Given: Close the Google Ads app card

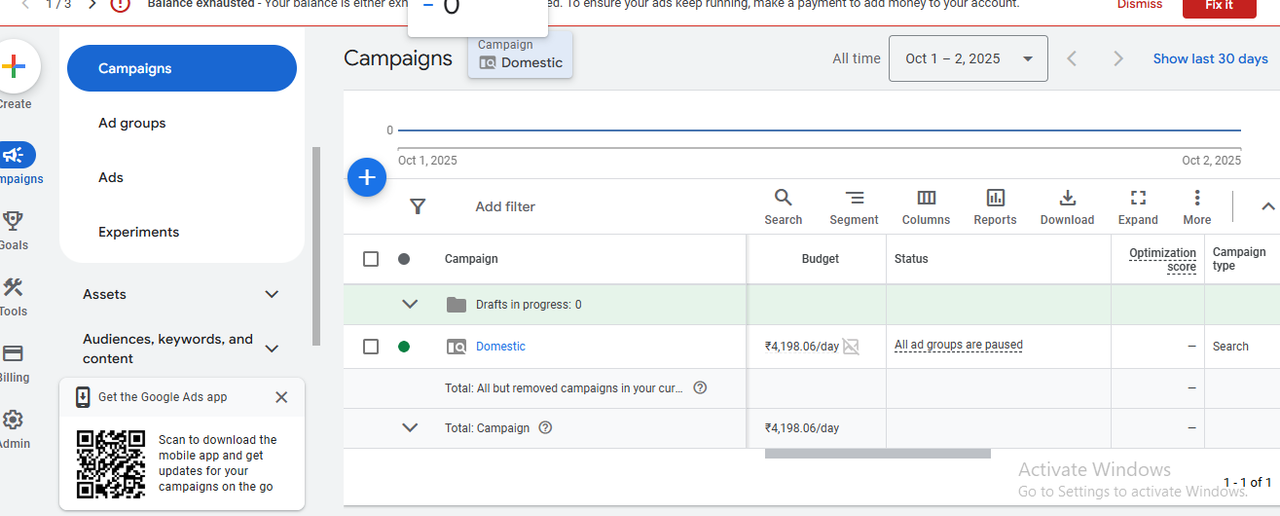Looking at the screenshot, I should pyautogui.click(x=281, y=397).
